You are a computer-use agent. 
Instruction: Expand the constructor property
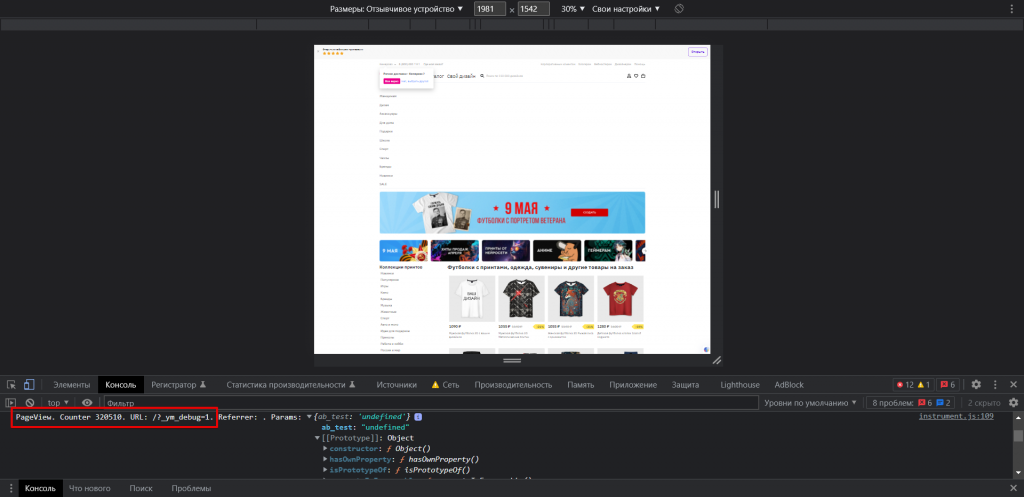coord(325,449)
